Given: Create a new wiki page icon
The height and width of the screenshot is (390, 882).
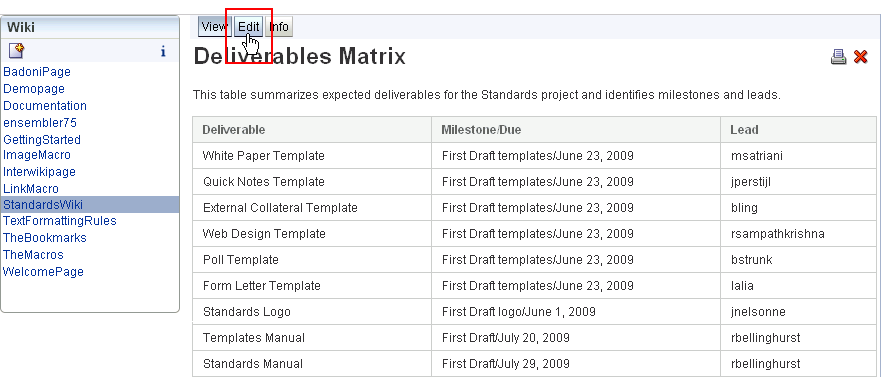Looking at the screenshot, I should click(x=16, y=51).
